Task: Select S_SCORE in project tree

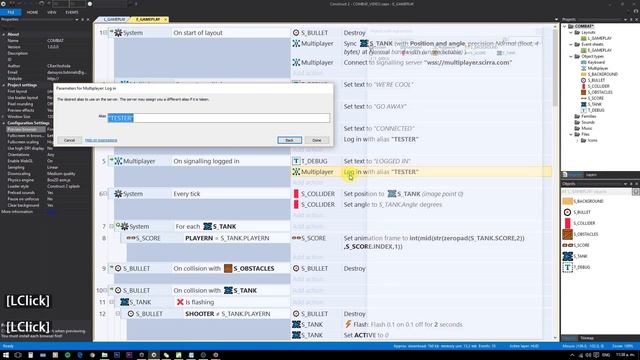Action: tap(592, 98)
